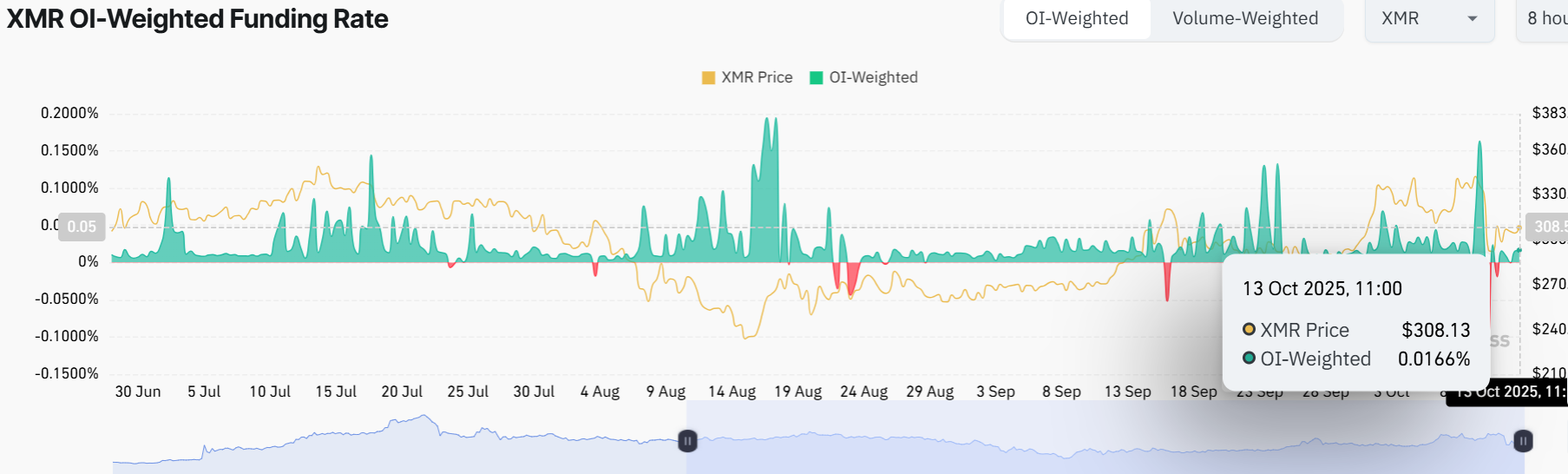Click the 20 Jul x-axis label
1568x474 pixels.
402,392
